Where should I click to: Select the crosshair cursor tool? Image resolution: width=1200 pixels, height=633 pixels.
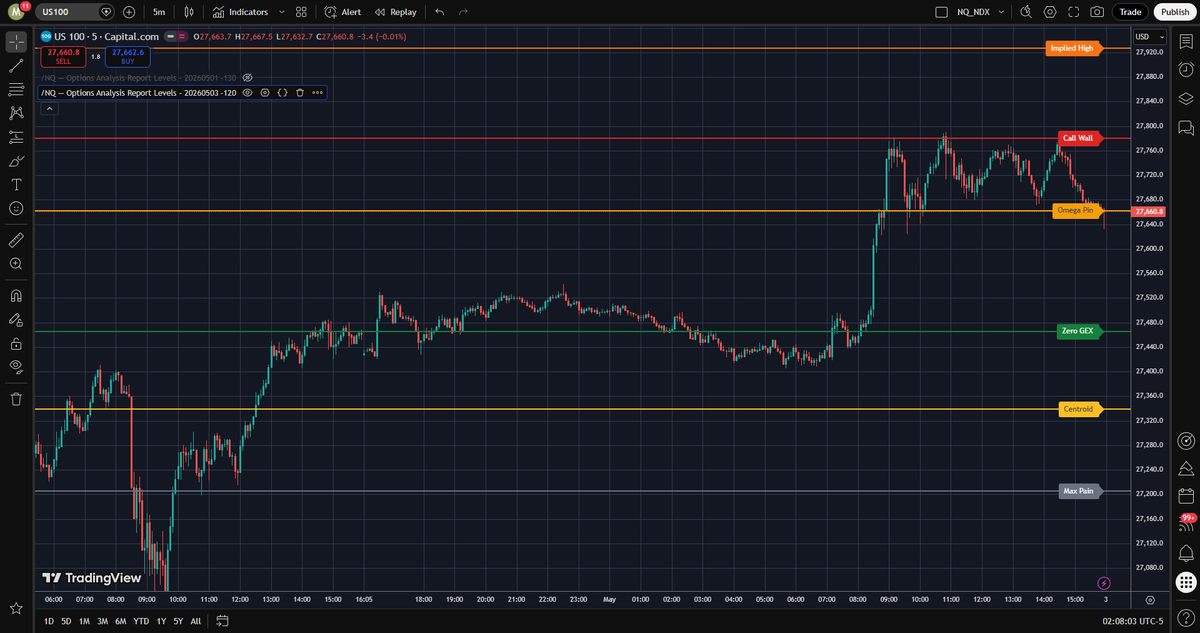(x=16, y=42)
